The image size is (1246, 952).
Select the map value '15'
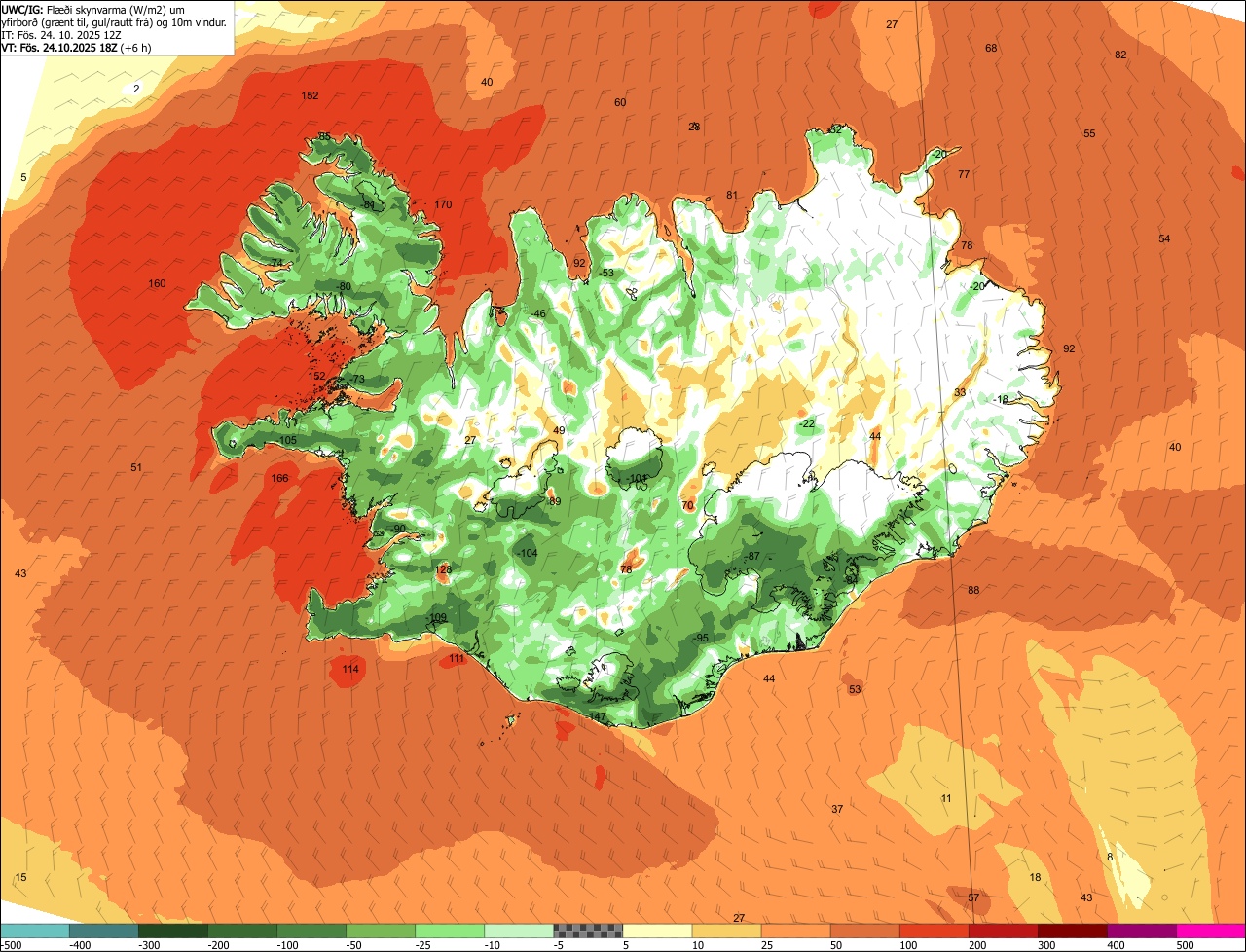coord(20,877)
